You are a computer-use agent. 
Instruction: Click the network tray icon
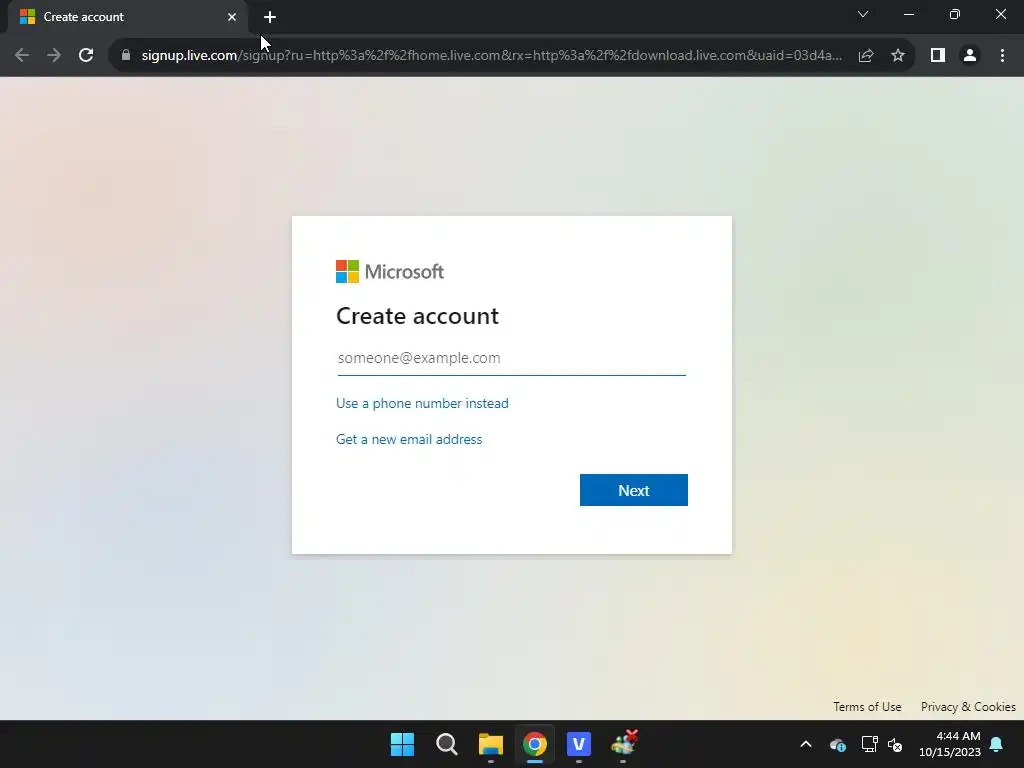click(x=869, y=744)
